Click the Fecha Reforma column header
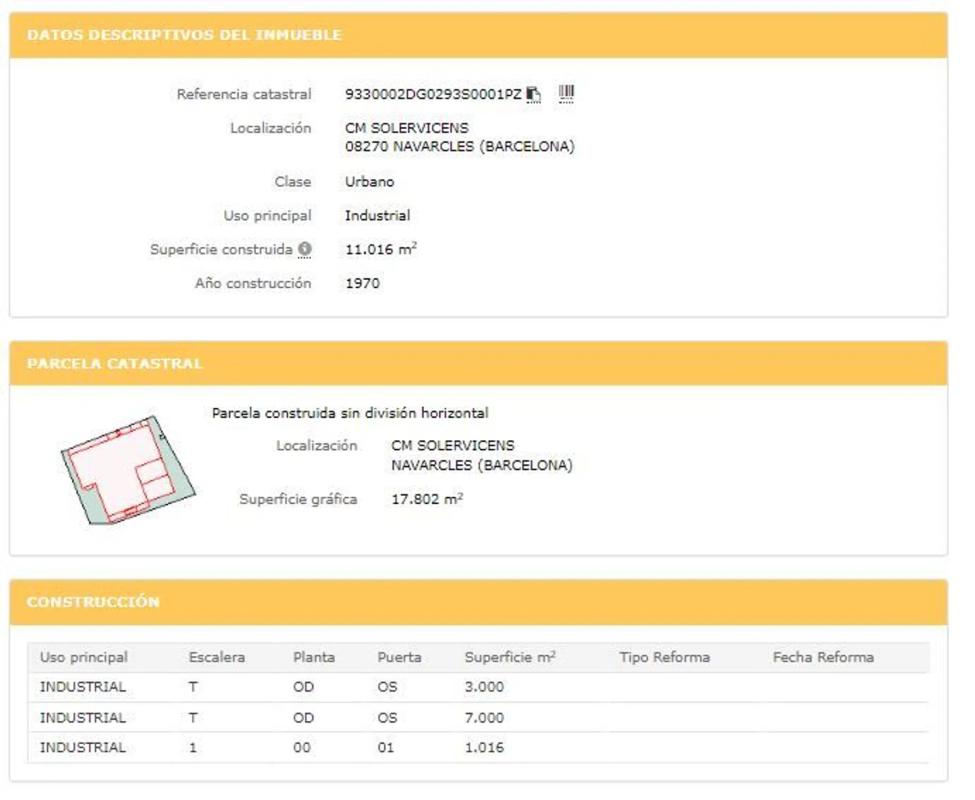The image size is (975, 800). click(x=823, y=657)
